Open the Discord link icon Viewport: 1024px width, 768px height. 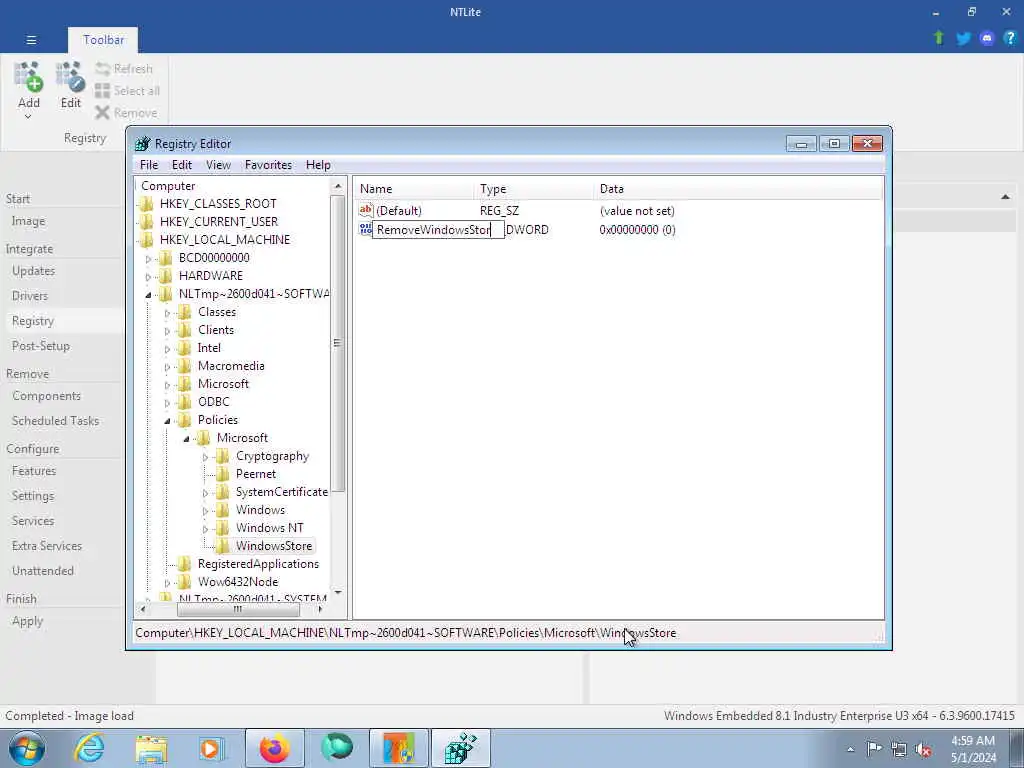click(x=987, y=38)
